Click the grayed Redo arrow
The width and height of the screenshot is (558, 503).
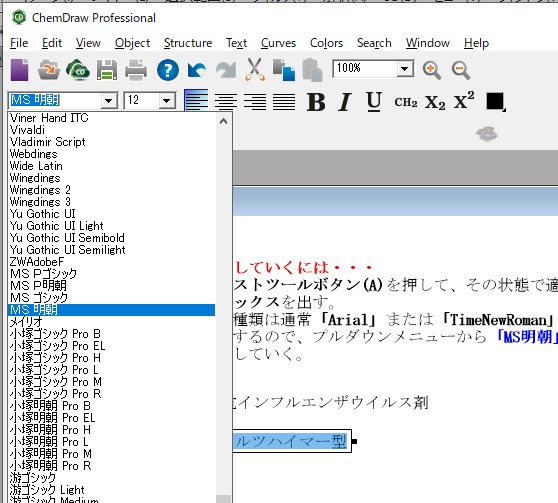tap(226, 70)
